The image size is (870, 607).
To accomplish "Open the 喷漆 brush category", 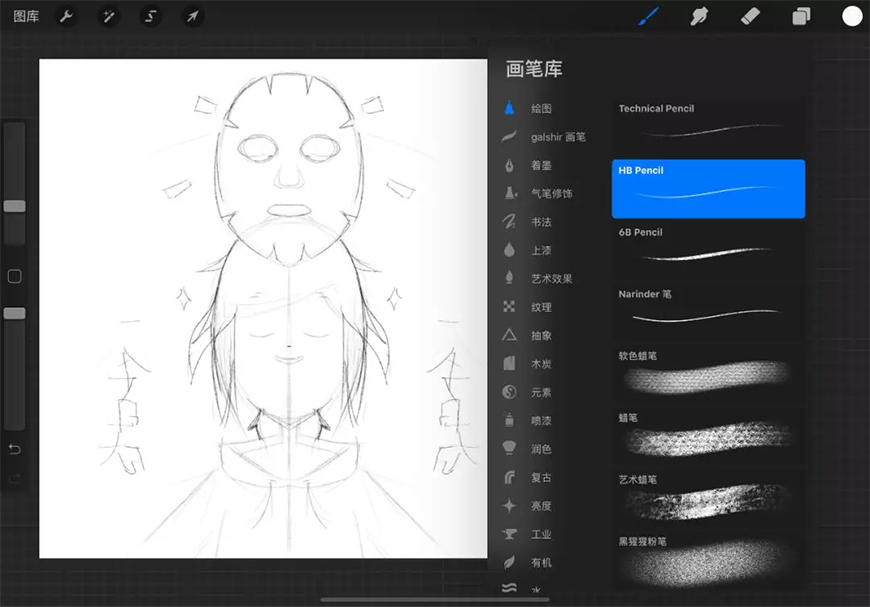I will [x=541, y=421].
